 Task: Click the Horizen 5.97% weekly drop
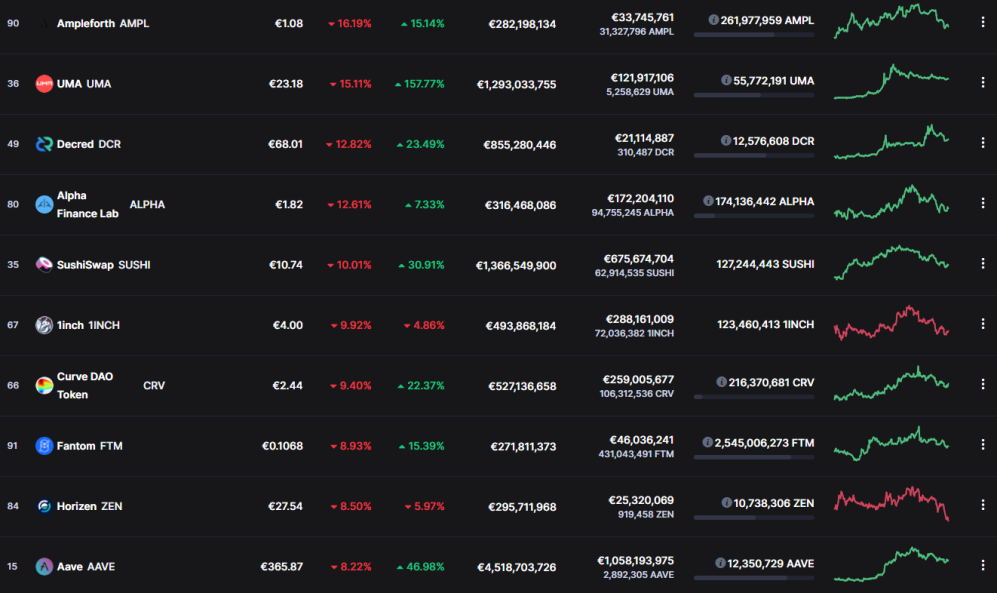tap(425, 507)
